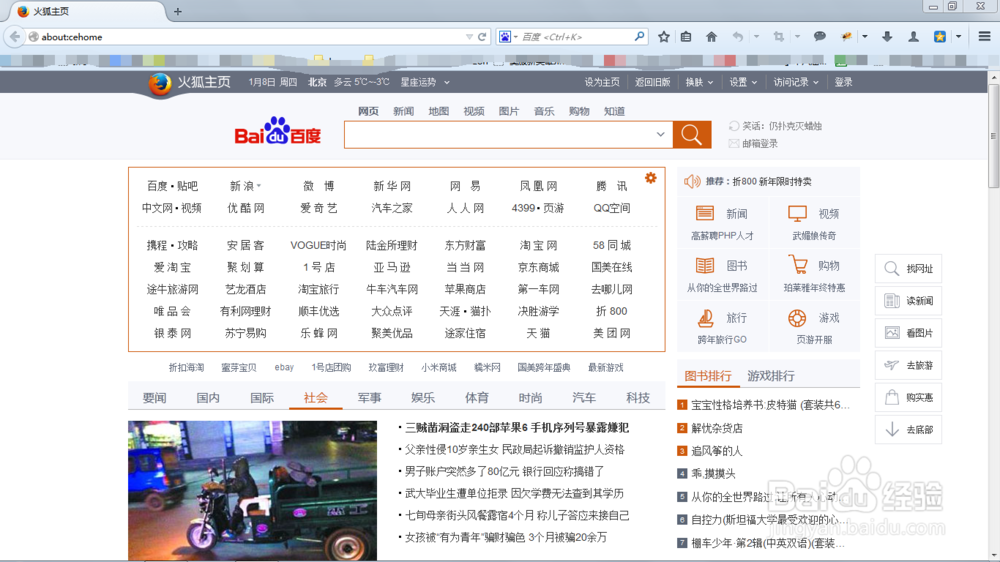
Task: Open the URL bar history dropdown
Action: (469, 37)
